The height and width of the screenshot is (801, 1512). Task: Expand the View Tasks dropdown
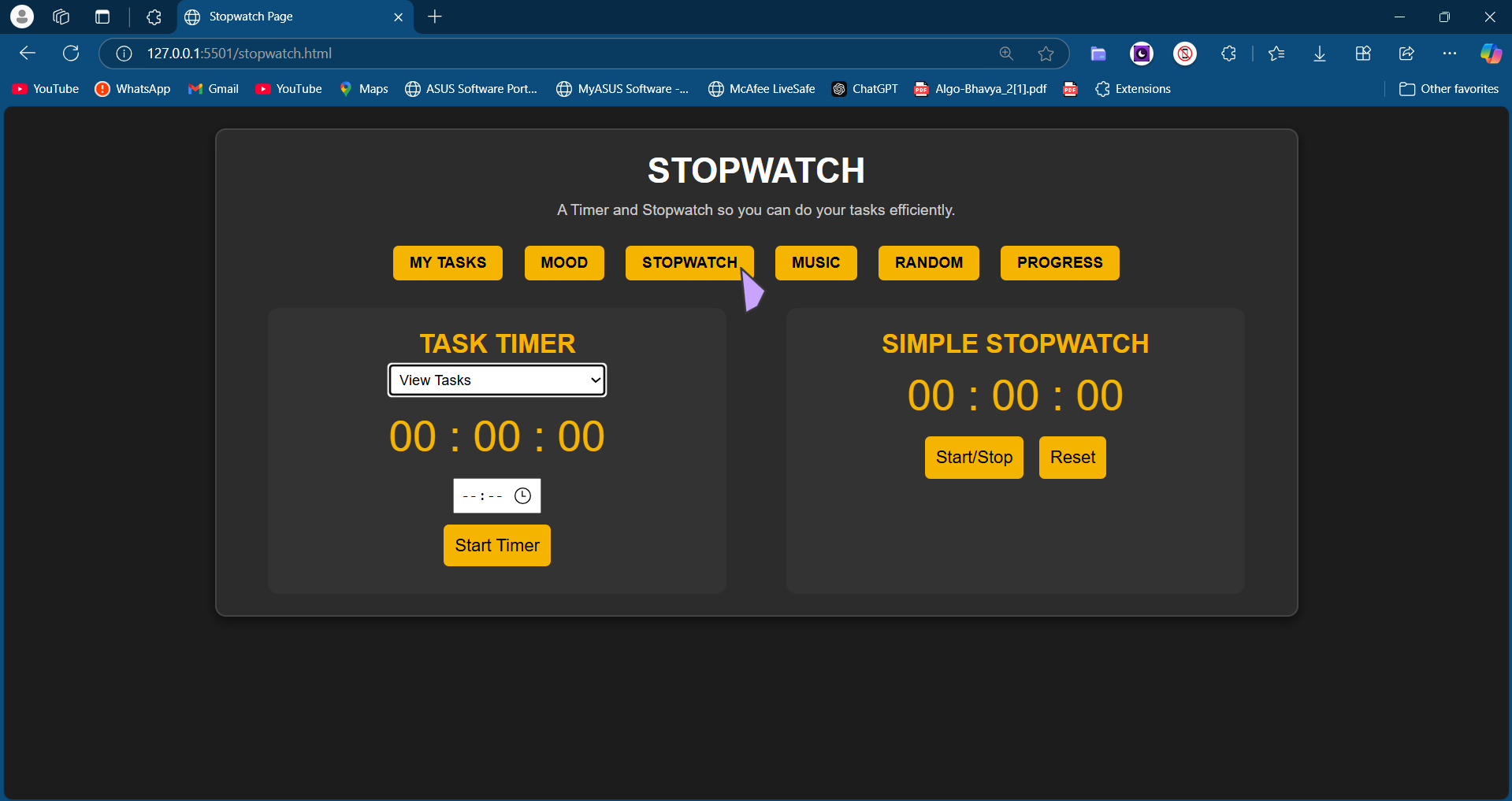pos(497,380)
